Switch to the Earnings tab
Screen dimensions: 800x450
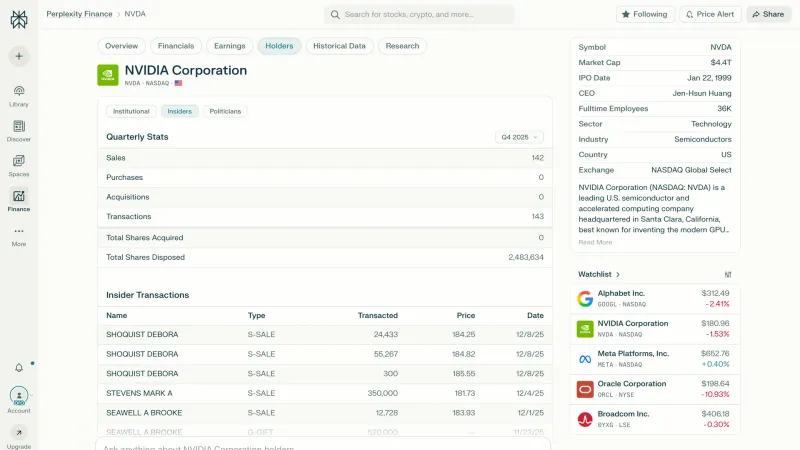(x=230, y=46)
